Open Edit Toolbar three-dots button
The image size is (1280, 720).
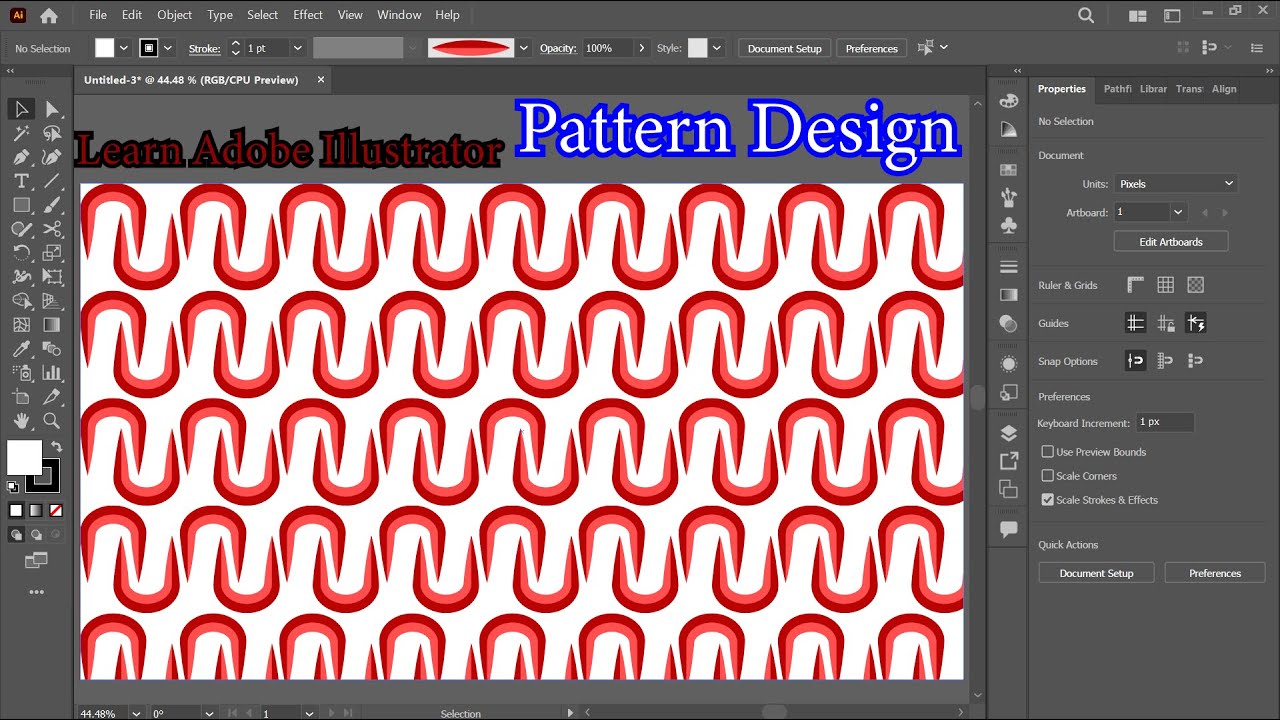pyautogui.click(x=37, y=592)
